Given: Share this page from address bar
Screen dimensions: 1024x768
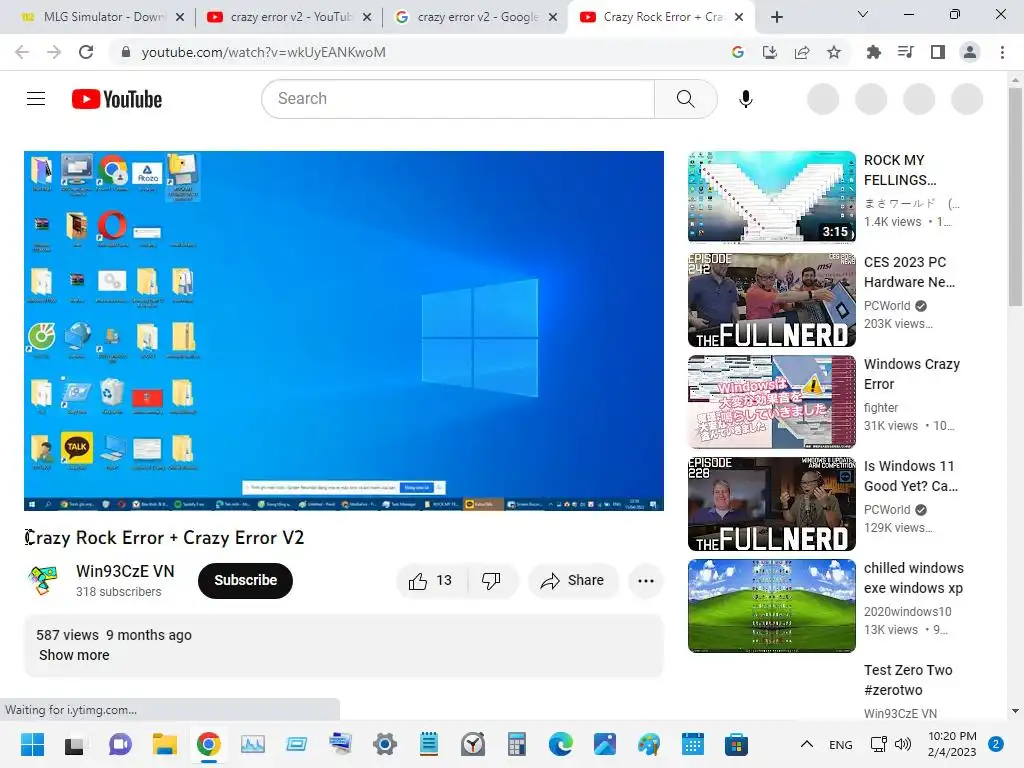Looking at the screenshot, I should click(x=802, y=52).
